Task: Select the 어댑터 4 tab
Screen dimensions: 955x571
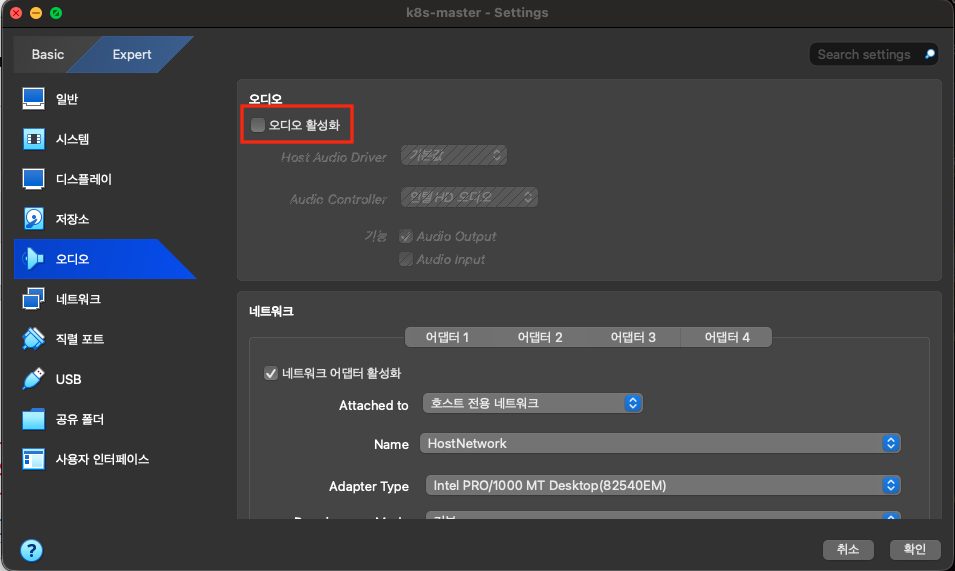Action: tap(727, 337)
